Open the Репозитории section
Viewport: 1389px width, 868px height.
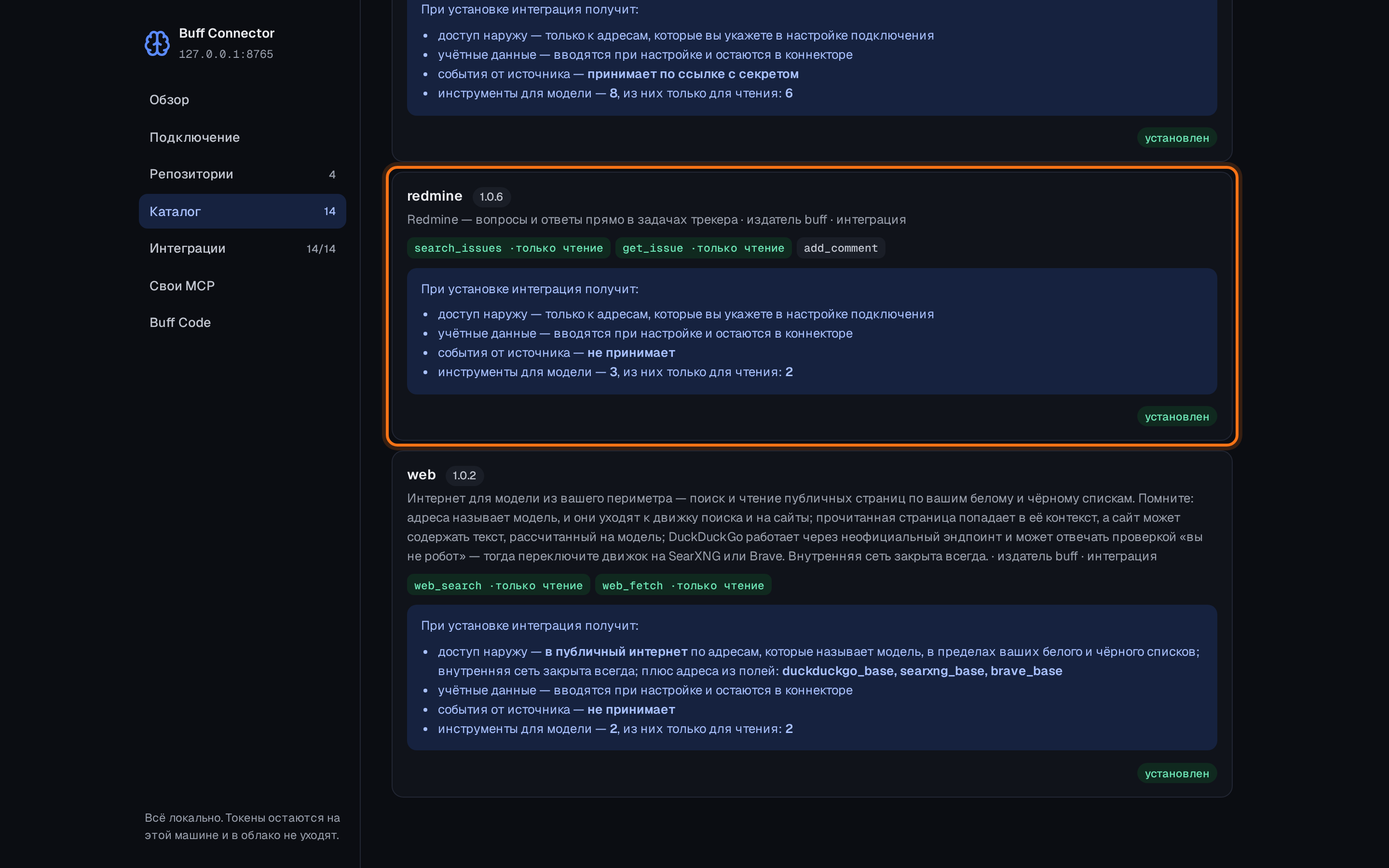(242, 174)
